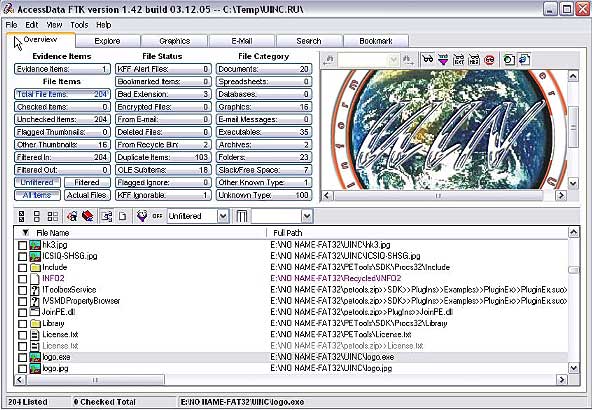Screen dimensions: 592x410
Task: Open the Unfiltered filter dropdown
Action: (x=223, y=216)
